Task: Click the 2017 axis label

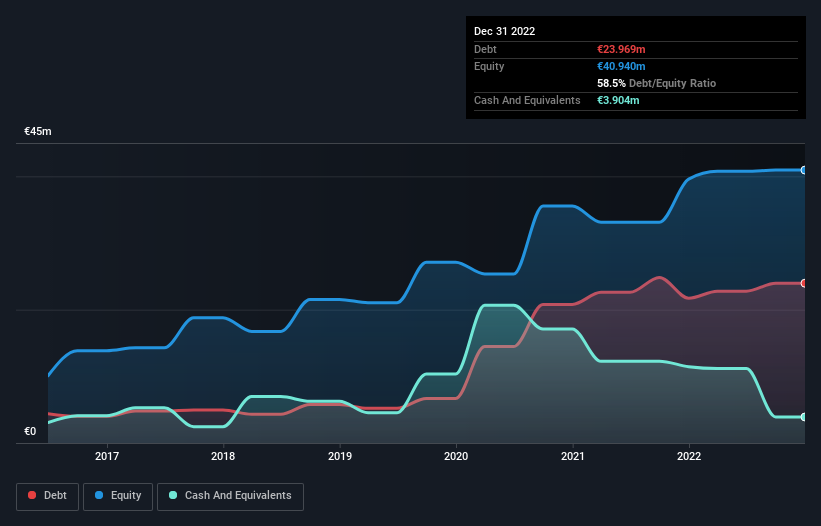Action: click(x=107, y=456)
